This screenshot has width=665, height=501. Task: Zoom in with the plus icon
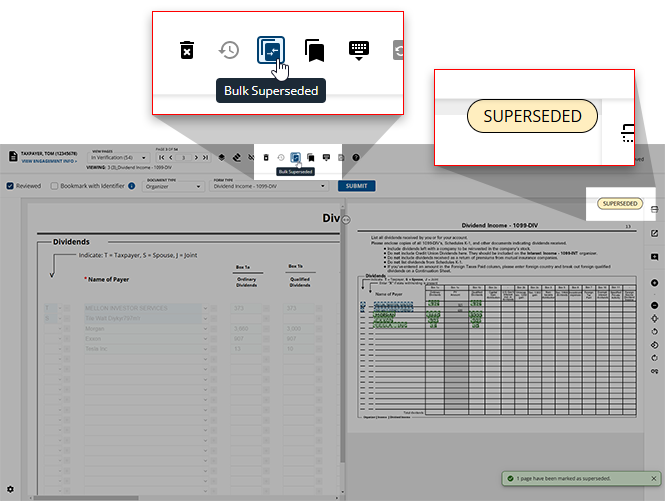click(x=654, y=283)
